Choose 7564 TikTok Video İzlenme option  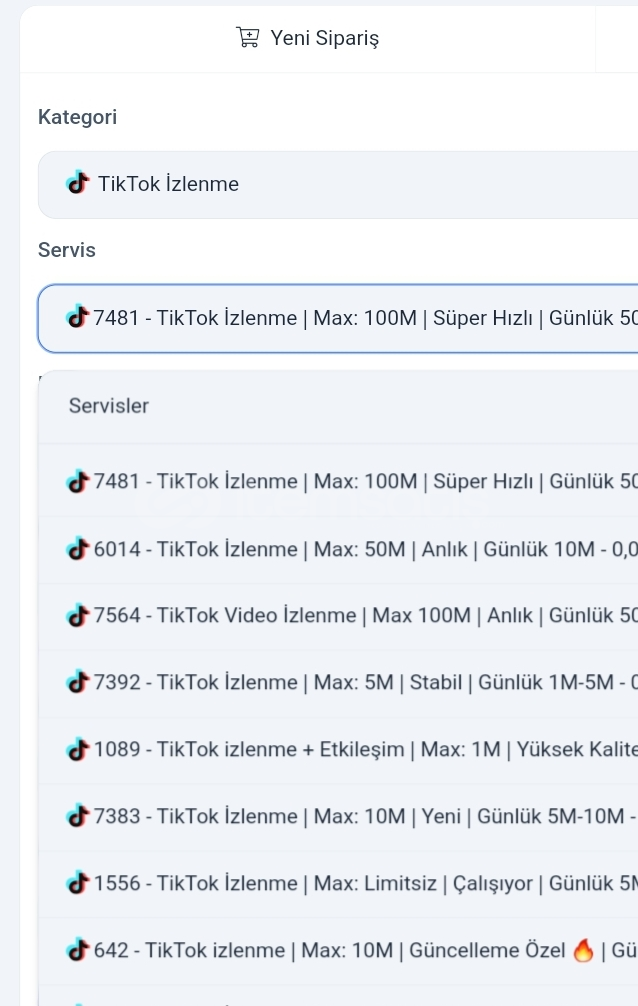pyautogui.click(x=338, y=616)
